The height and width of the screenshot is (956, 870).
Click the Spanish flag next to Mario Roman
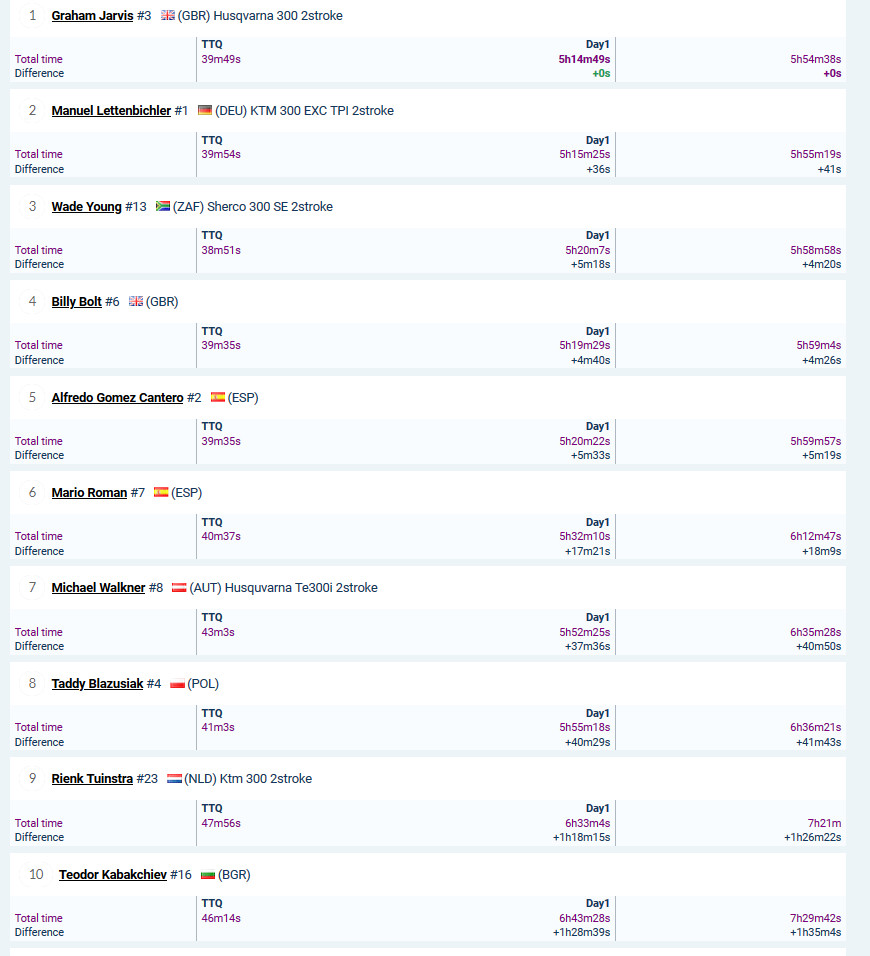point(161,492)
